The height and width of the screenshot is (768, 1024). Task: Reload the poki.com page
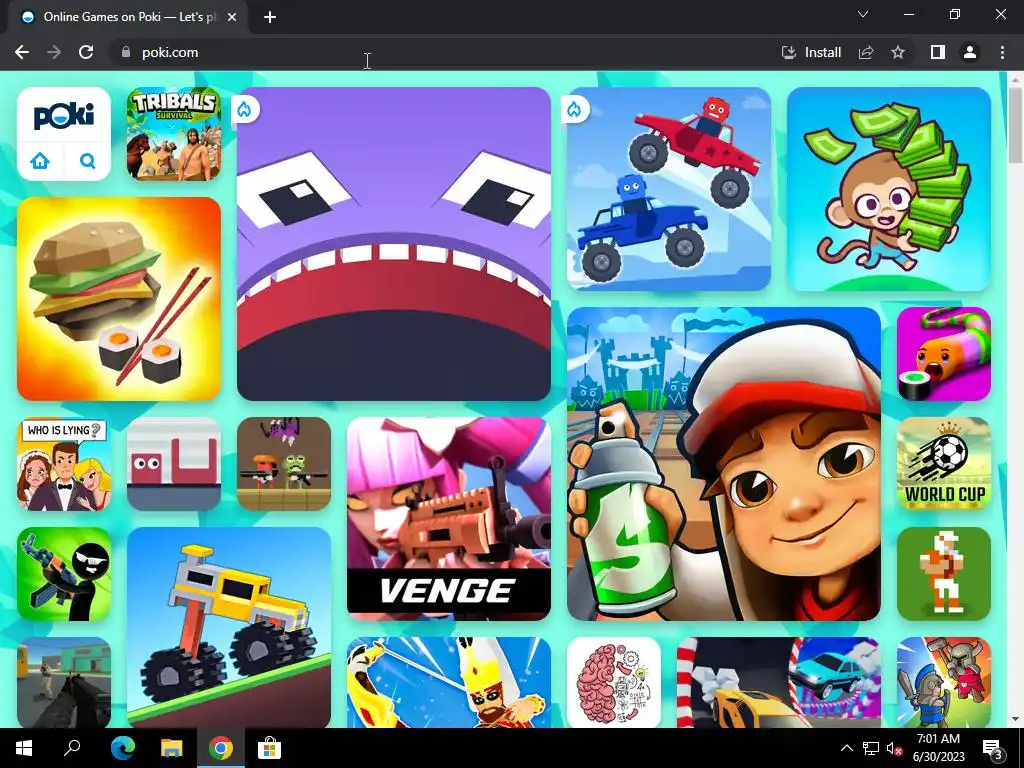point(86,52)
